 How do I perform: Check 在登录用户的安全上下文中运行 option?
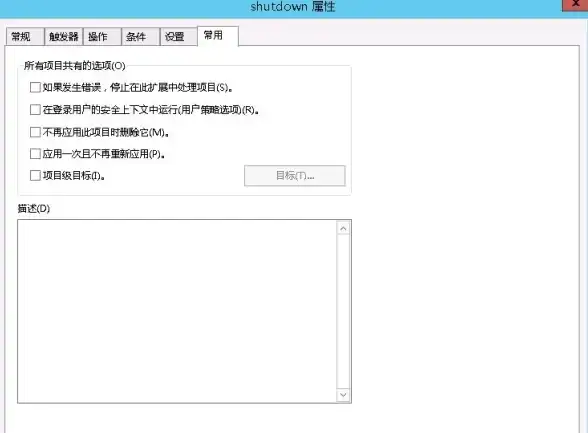(35, 110)
